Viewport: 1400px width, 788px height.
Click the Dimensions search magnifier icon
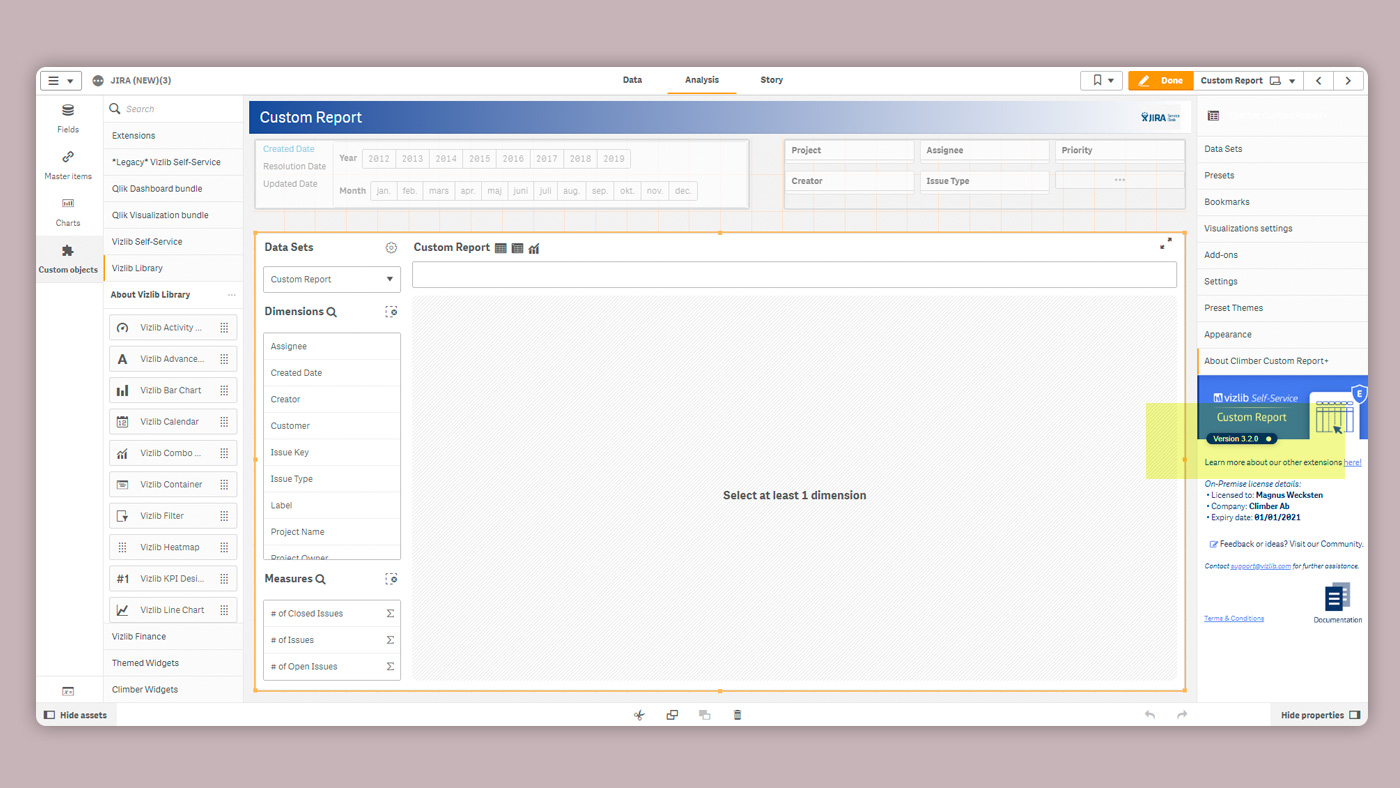coord(332,312)
